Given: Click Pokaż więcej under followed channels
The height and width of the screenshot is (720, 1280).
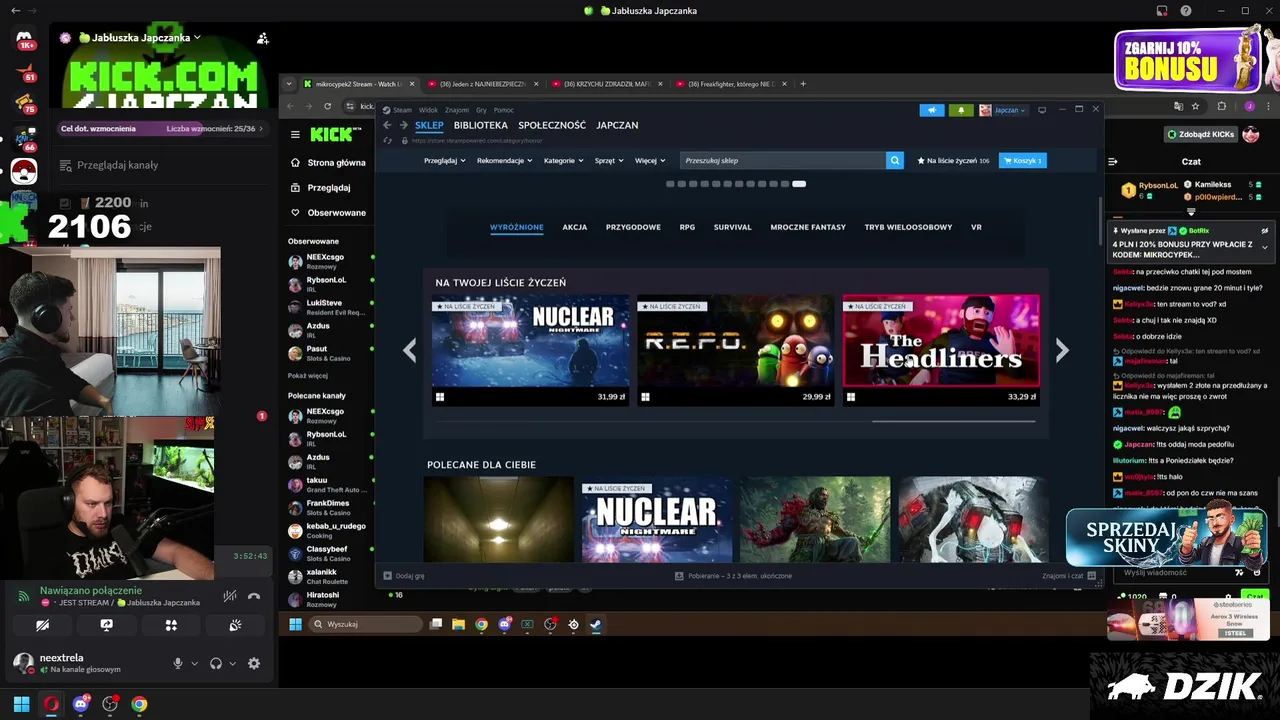Looking at the screenshot, I should click(x=308, y=376).
